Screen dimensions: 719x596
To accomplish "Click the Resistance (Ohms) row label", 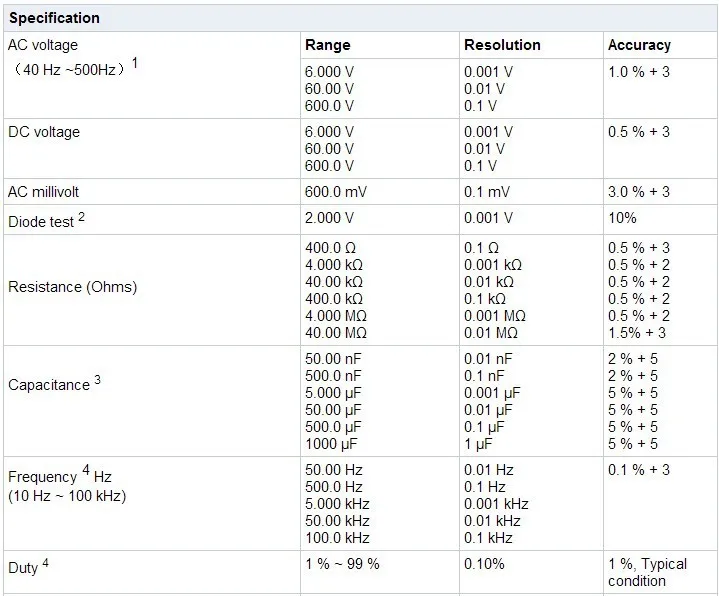I will click(x=72, y=287).
